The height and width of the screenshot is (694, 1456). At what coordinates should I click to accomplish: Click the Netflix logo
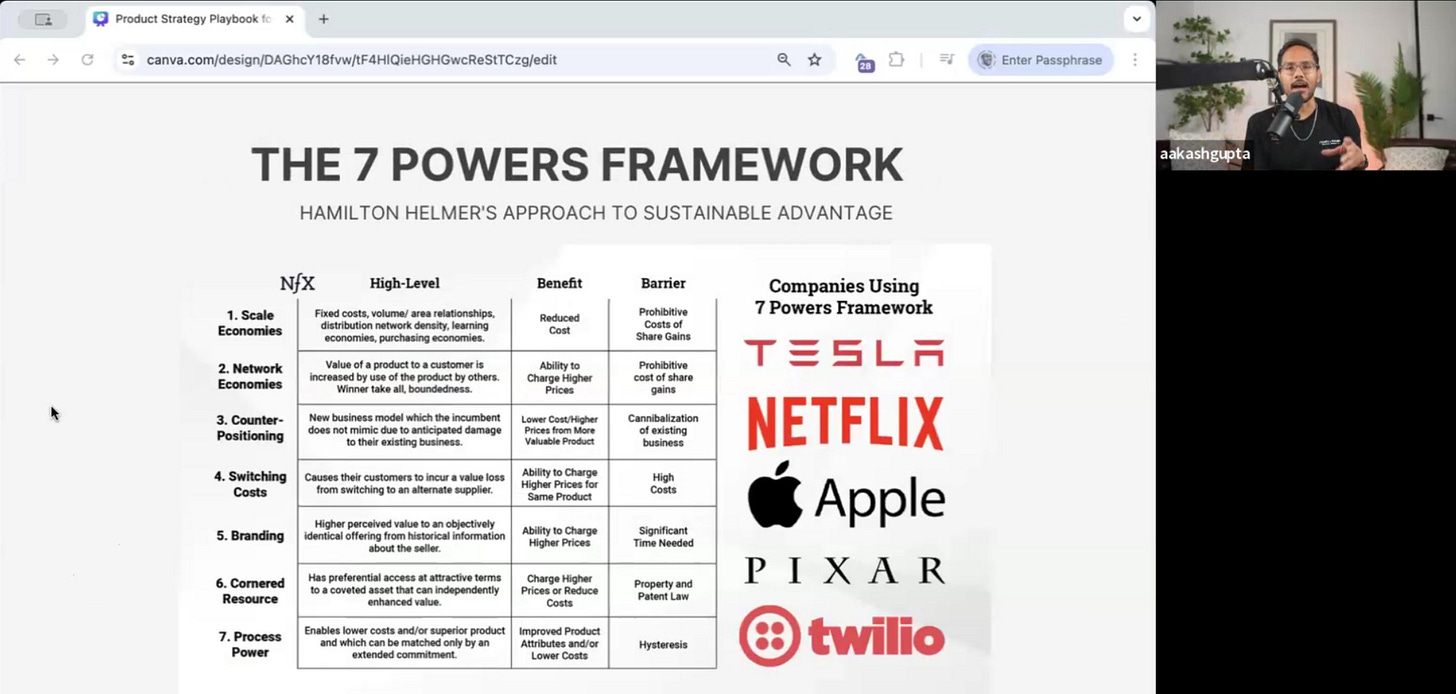click(x=845, y=422)
